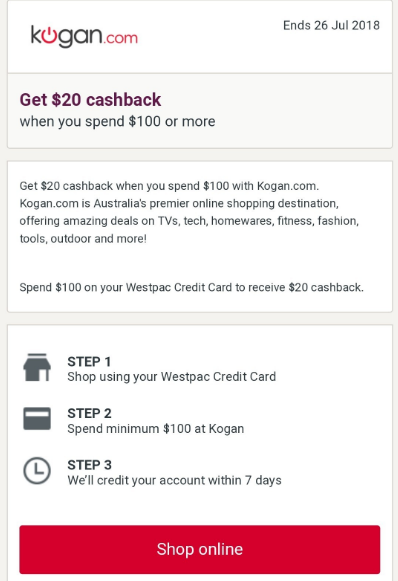Image resolution: width=398 pixels, height=581 pixels.
Task: Select 'Spend minimum $100 at Kogan' text
Action: [x=156, y=429]
